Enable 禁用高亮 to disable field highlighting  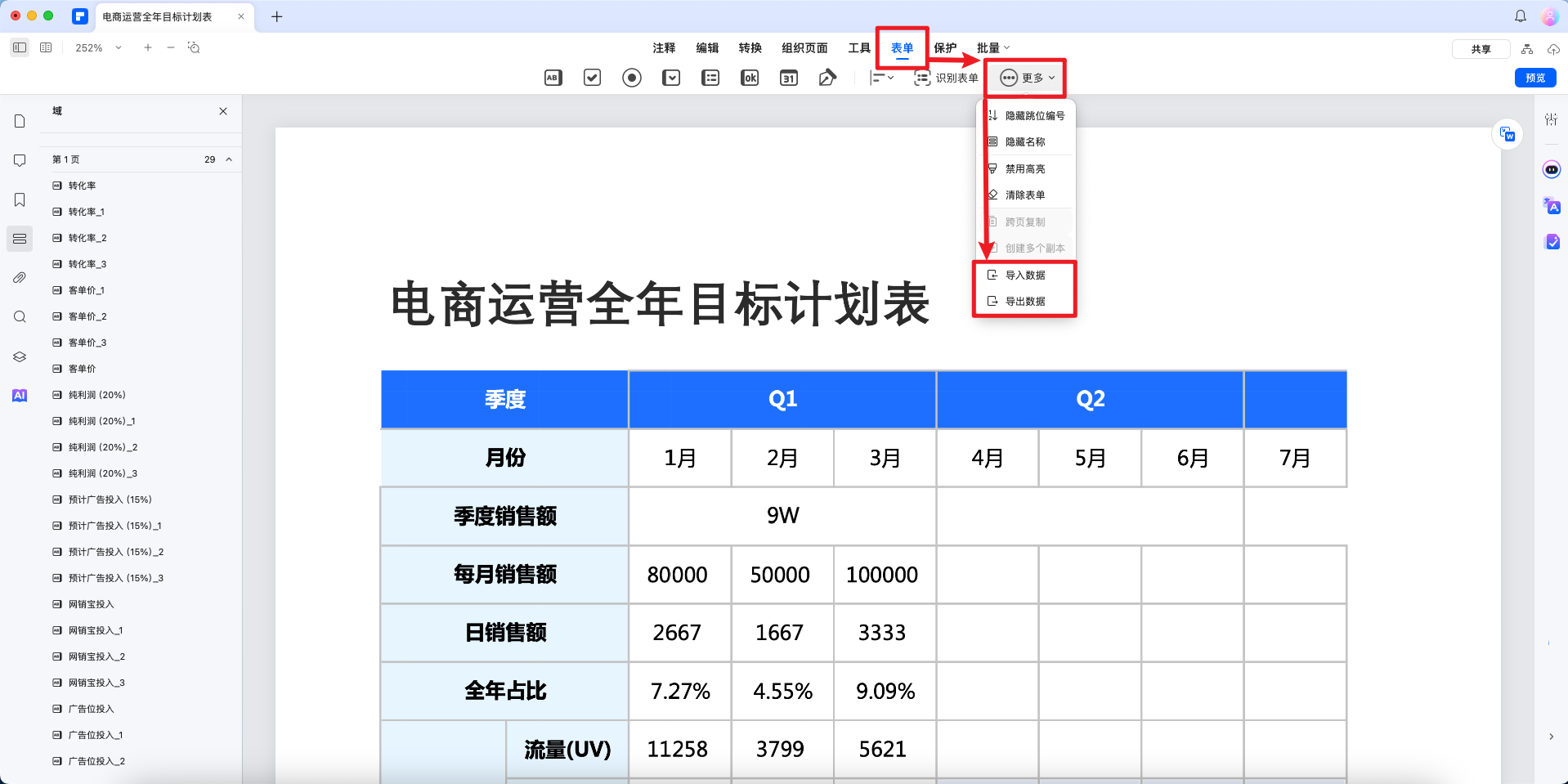(x=1024, y=168)
